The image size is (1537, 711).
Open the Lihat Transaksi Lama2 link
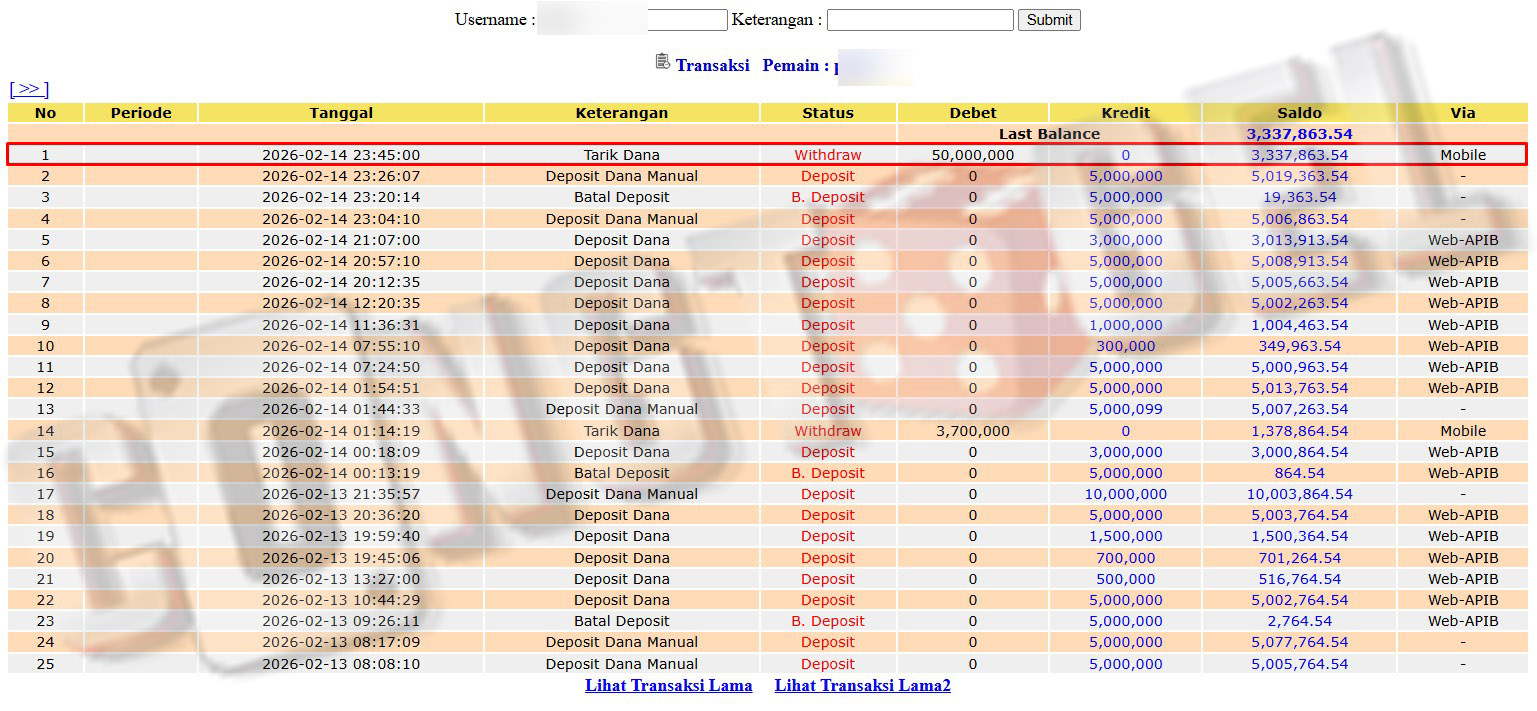click(862, 686)
